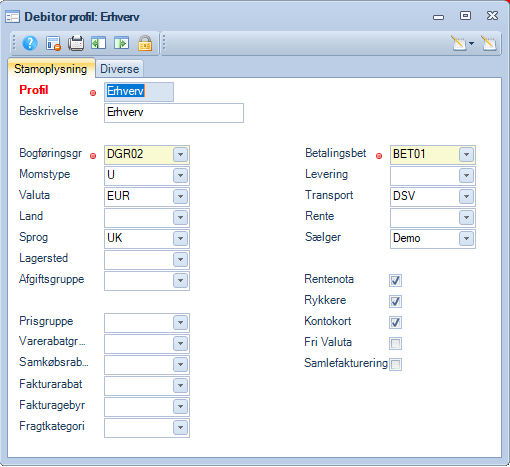This screenshot has width=510, height=467.
Task: Click the delete record icon in toolbar
Action: pyautogui.click(x=53, y=43)
